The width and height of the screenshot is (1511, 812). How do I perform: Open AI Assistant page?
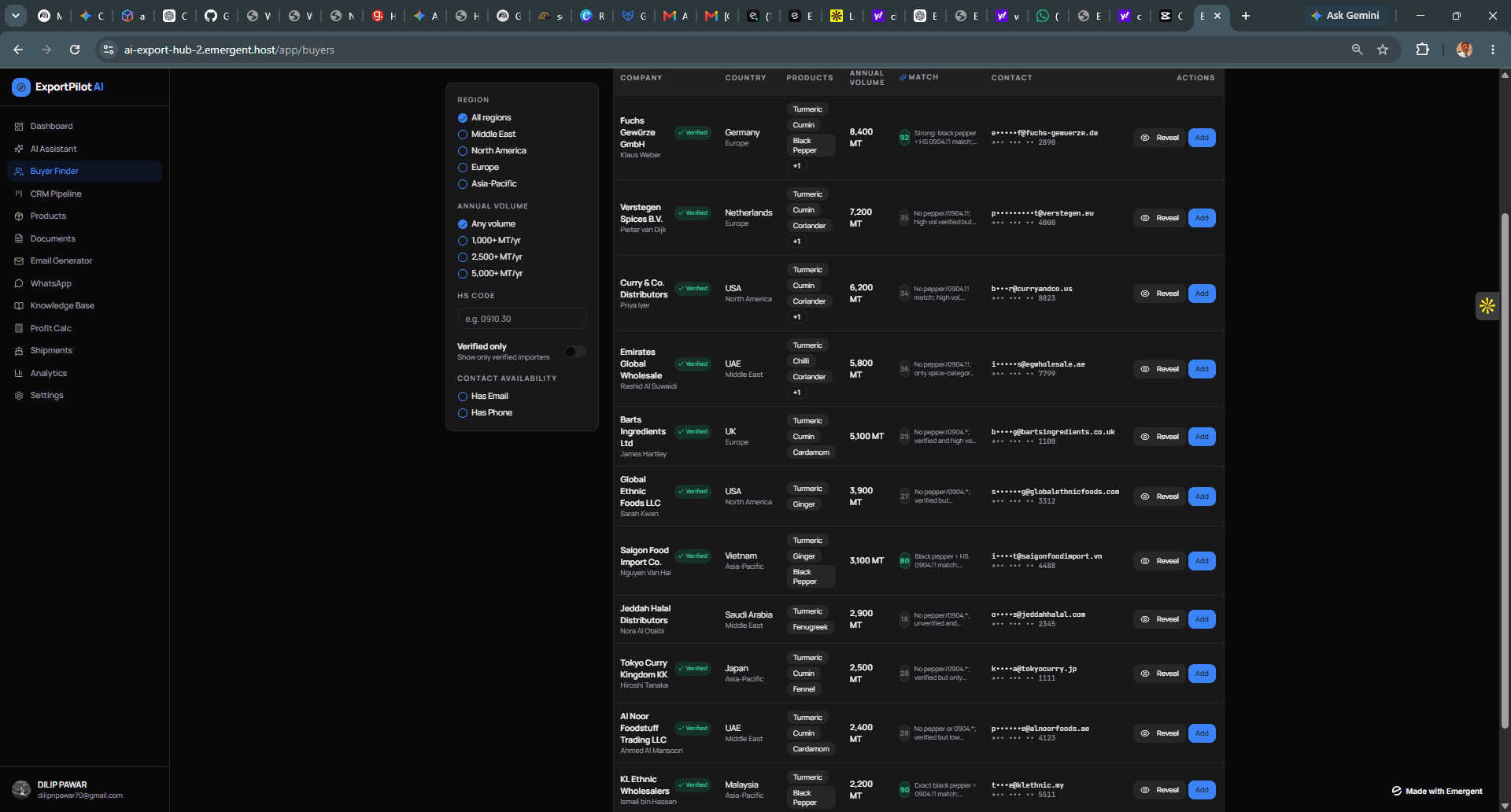[54, 149]
